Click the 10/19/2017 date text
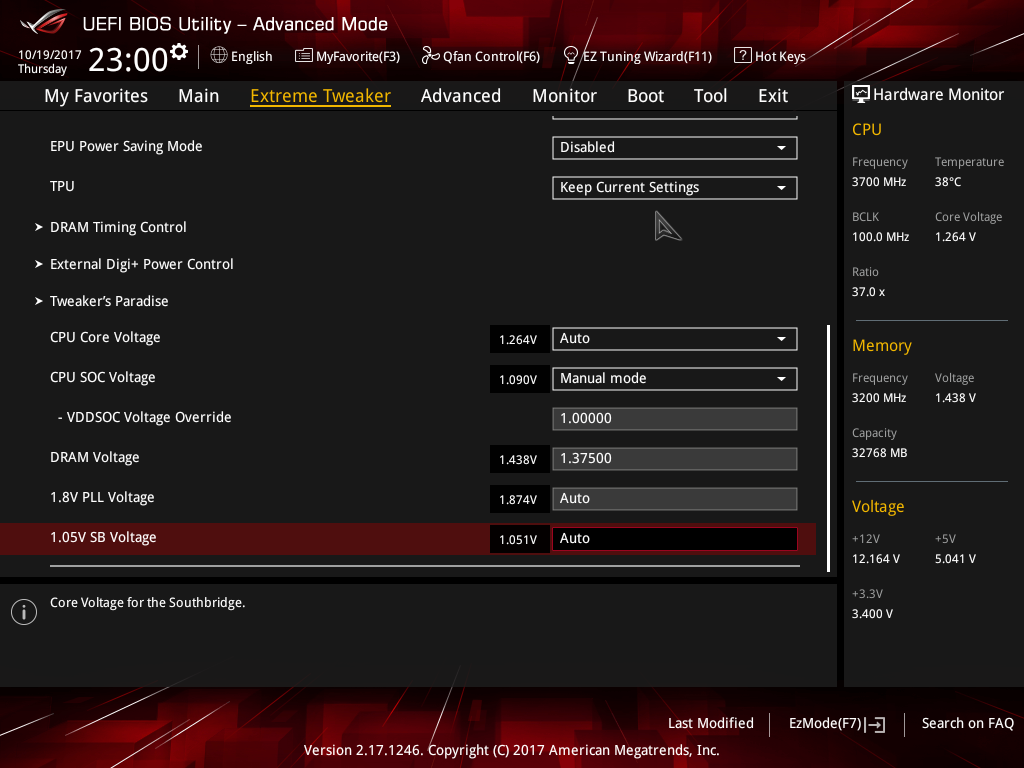 (50, 55)
